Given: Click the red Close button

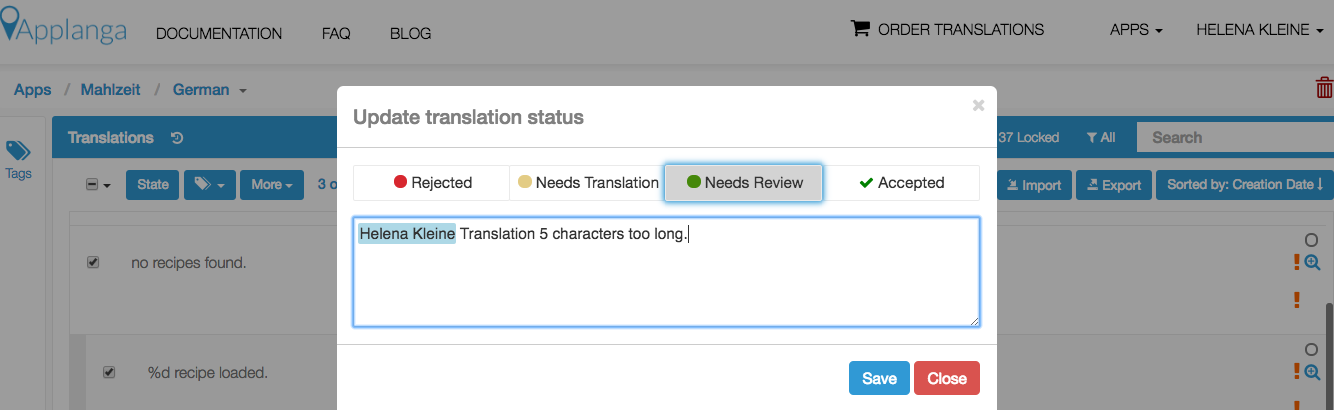Looking at the screenshot, I should point(947,378).
